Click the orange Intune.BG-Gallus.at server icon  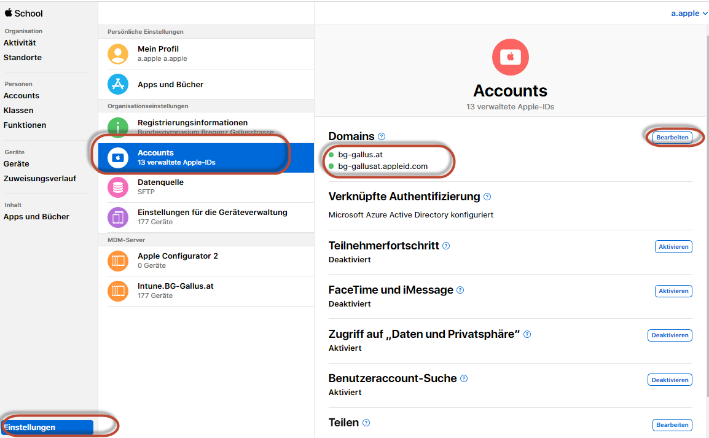click(x=118, y=291)
